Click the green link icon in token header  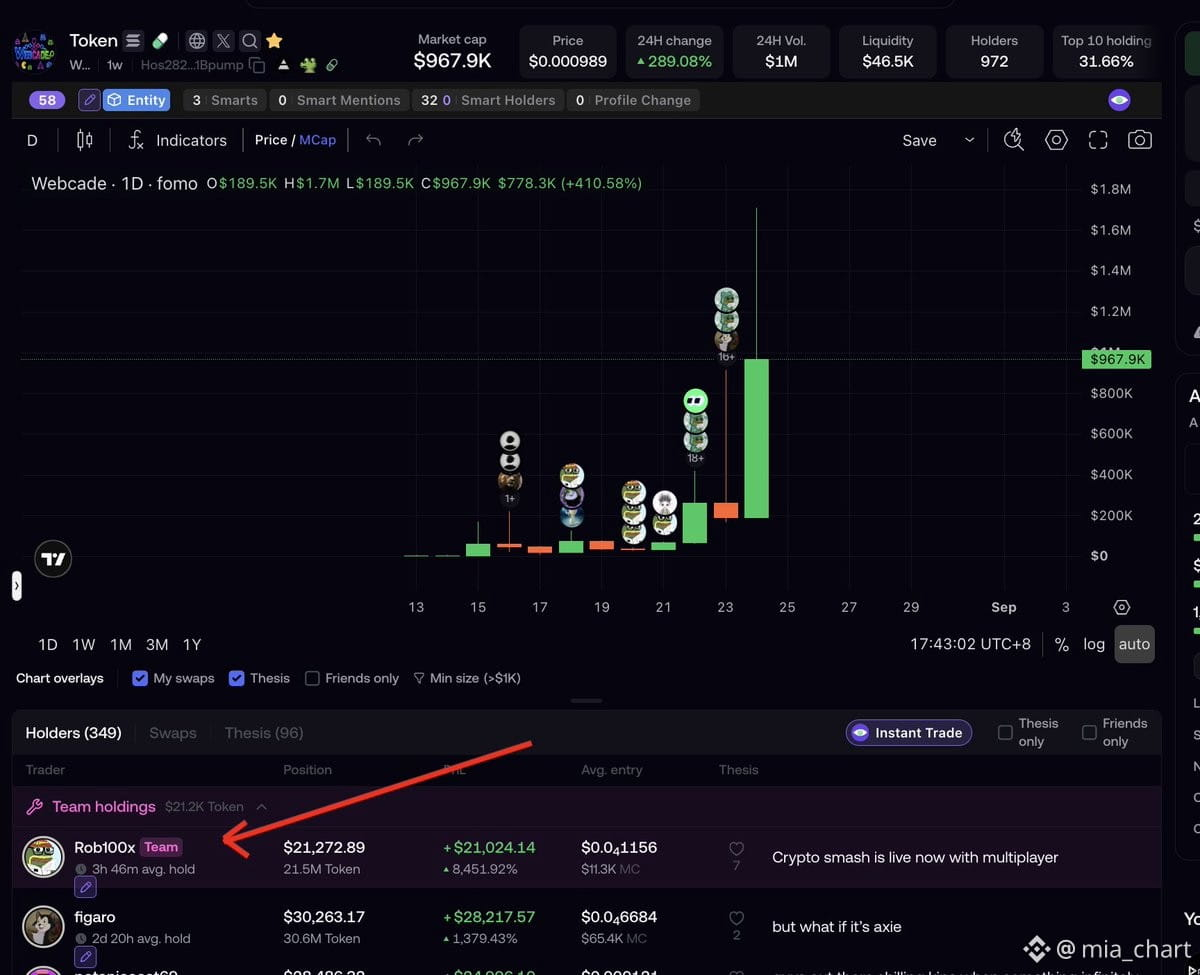click(332, 65)
